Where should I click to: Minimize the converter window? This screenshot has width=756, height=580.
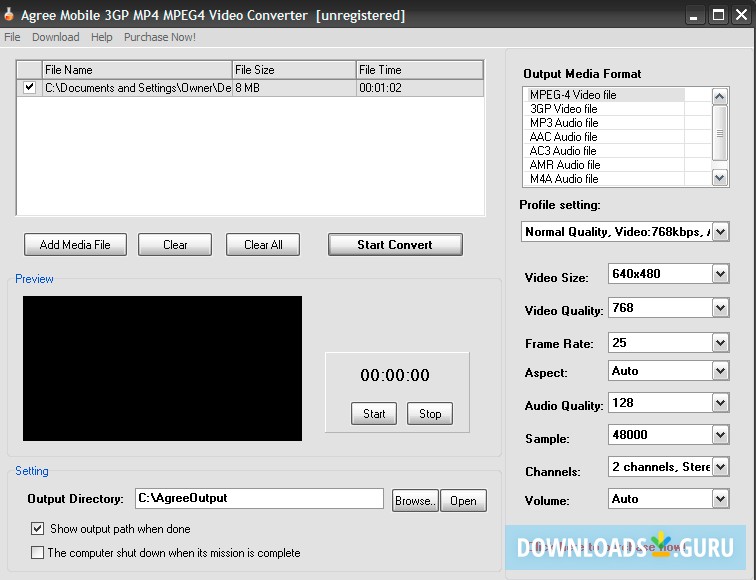(x=693, y=15)
